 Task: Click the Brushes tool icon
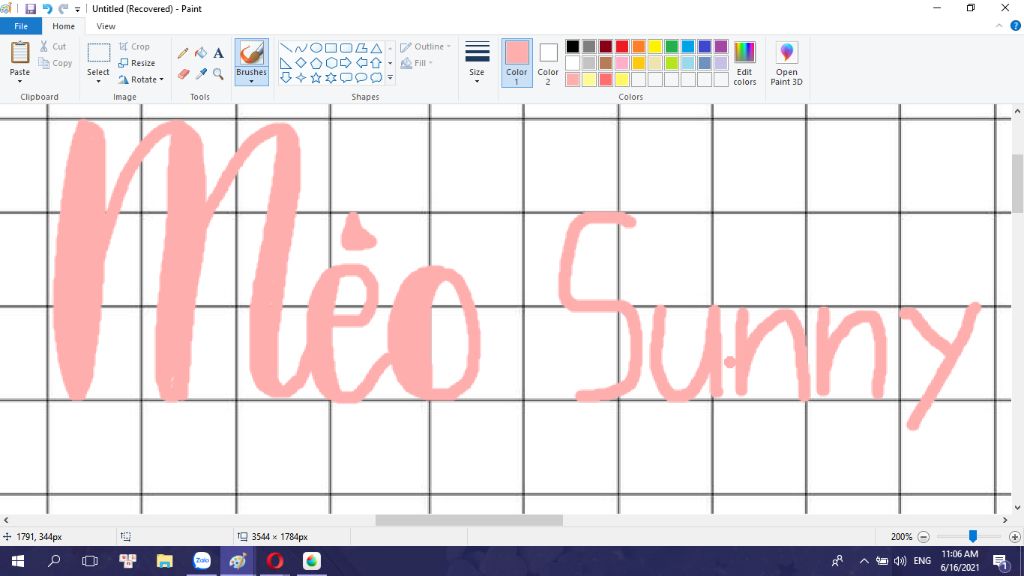[251, 53]
